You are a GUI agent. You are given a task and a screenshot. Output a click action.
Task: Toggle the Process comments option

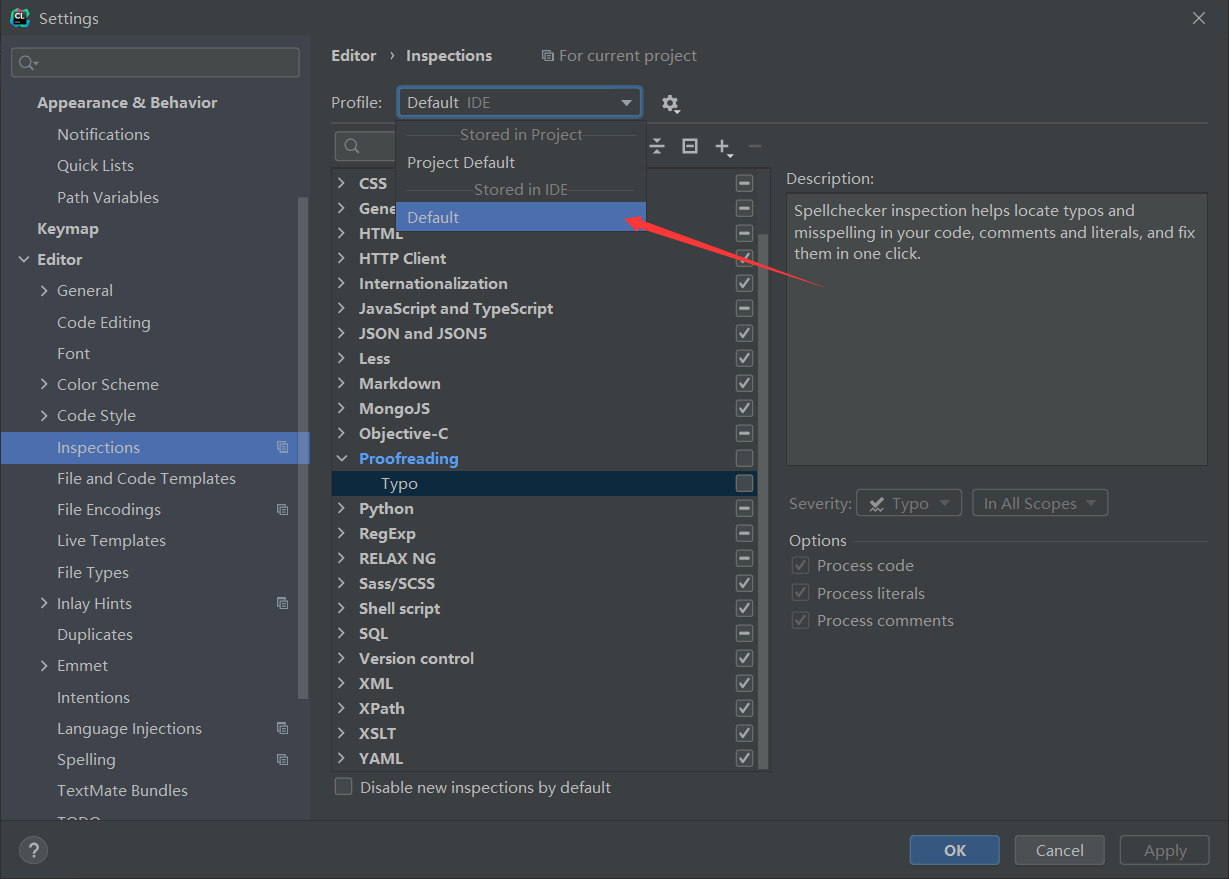[x=800, y=620]
